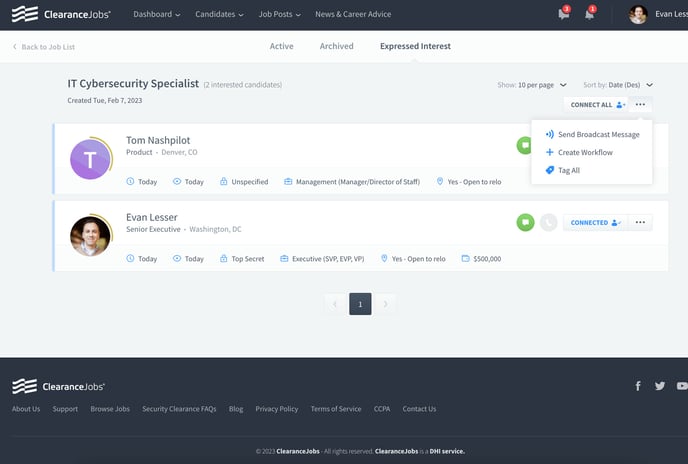Click the salary icon next to $500,000
This screenshot has width=688, height=464.
(466, 259)
